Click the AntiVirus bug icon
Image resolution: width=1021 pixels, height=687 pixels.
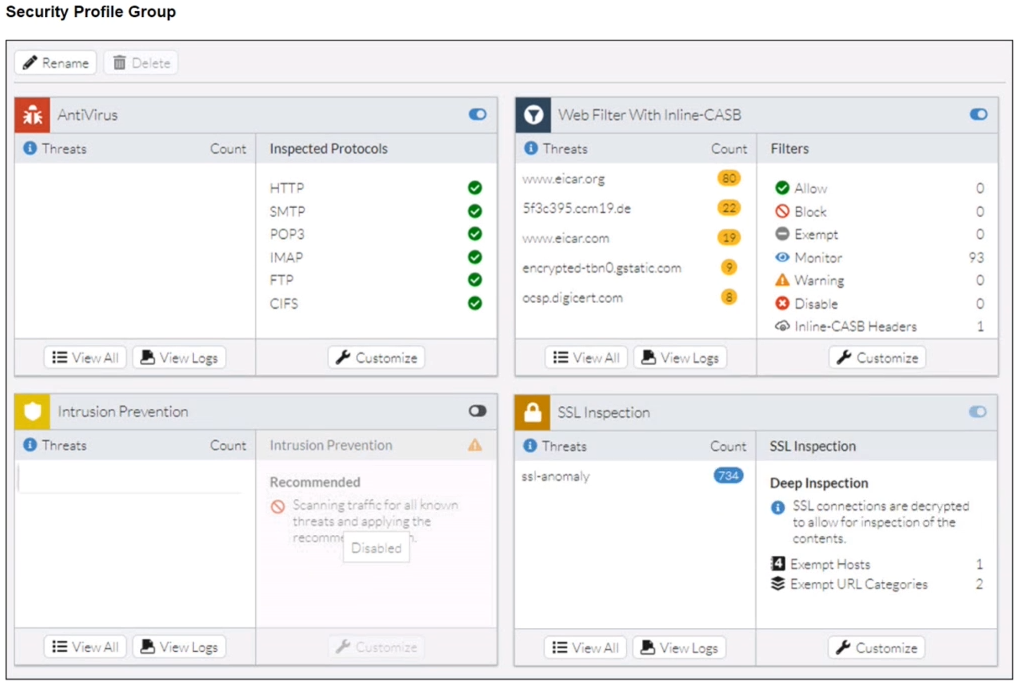(x=32, y=115)
